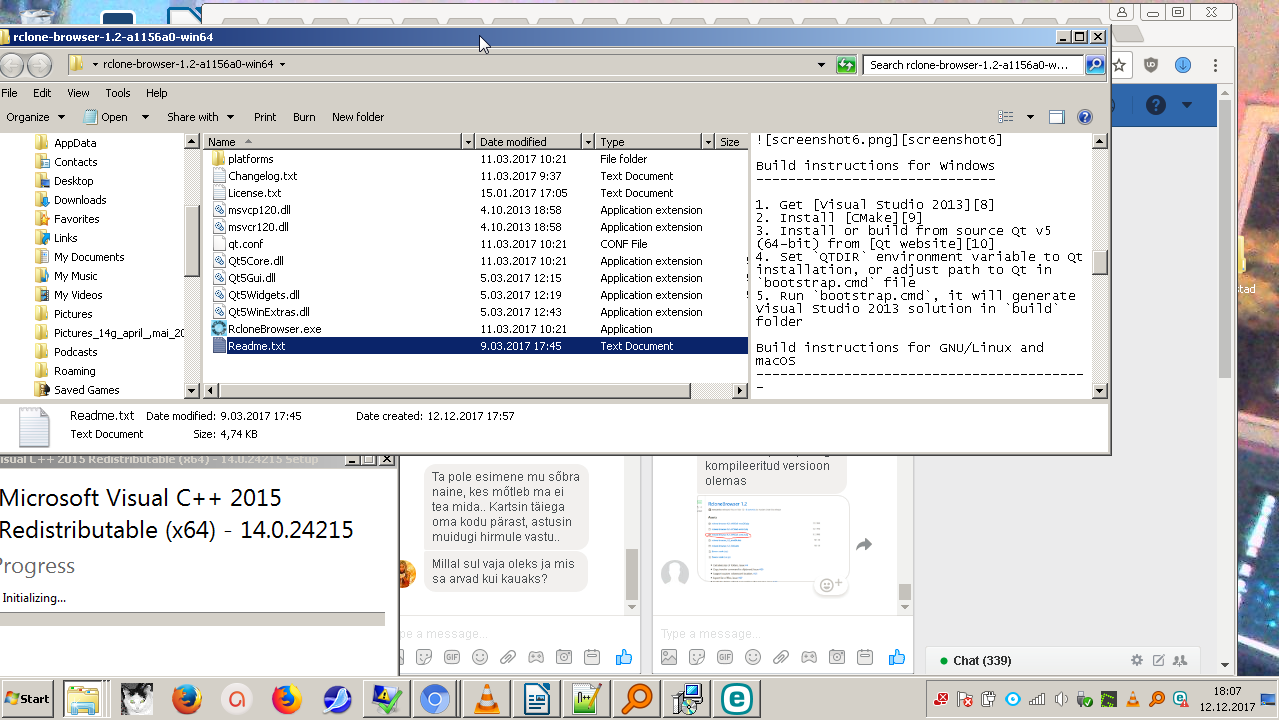Open the emoji picker in the right chat

point(752,657)
